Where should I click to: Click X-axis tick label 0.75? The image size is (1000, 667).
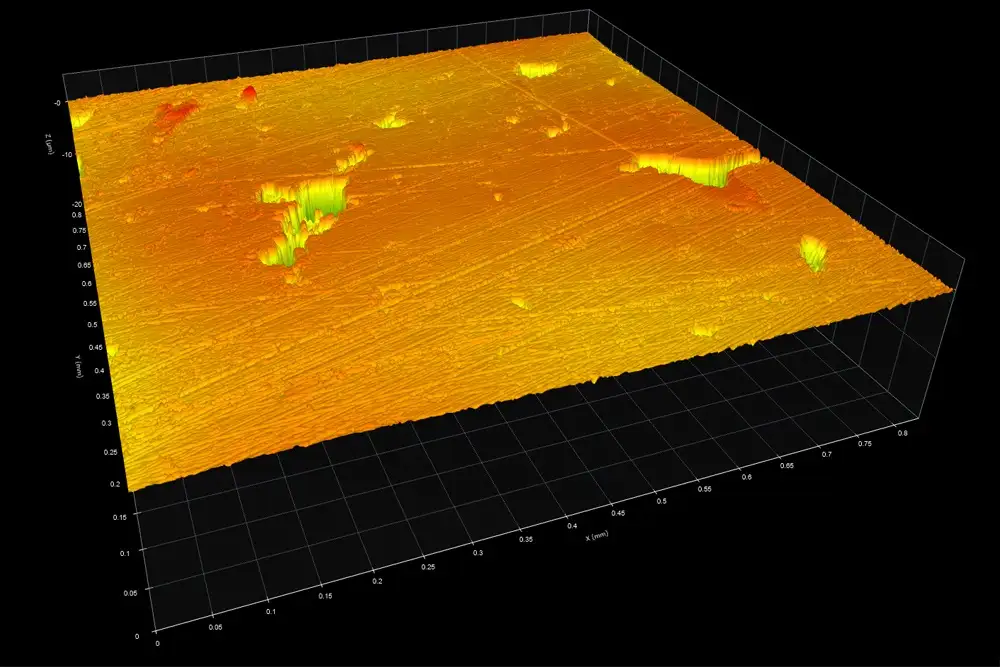865,444
